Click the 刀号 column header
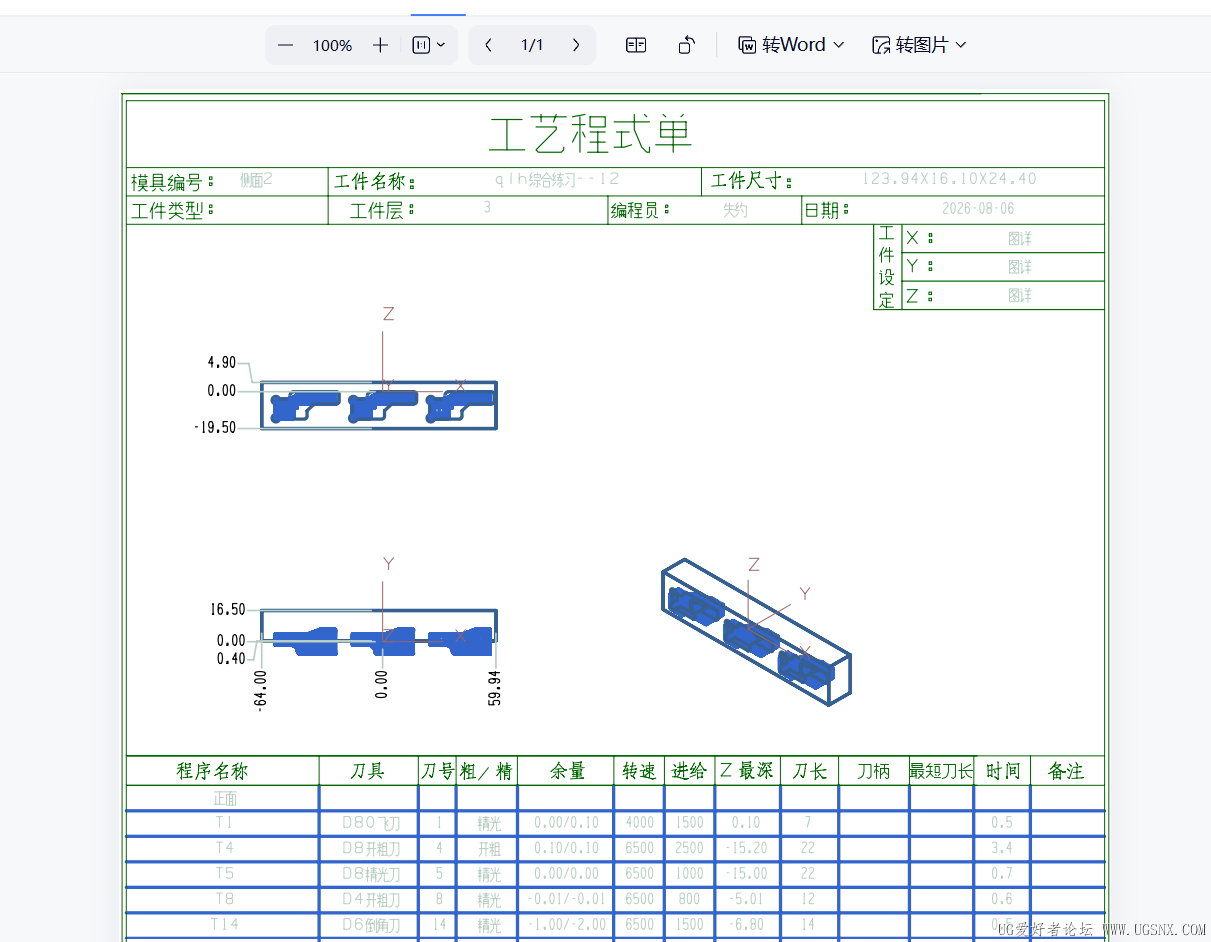The height and width of the screenshot is (942, 1211). pos(437,771)
